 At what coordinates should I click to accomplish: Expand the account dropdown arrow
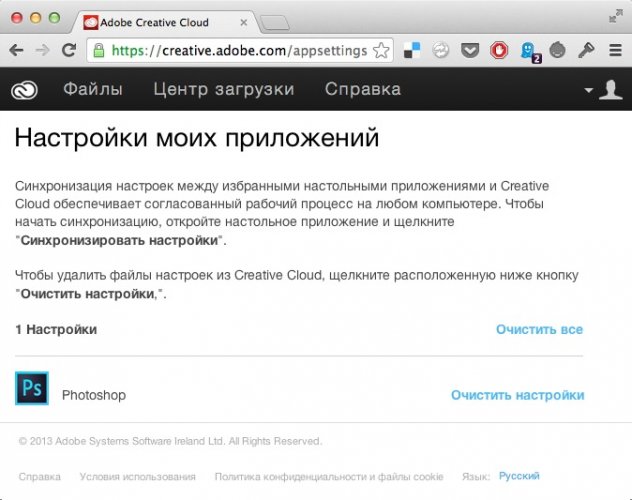[x=588, y=90]
